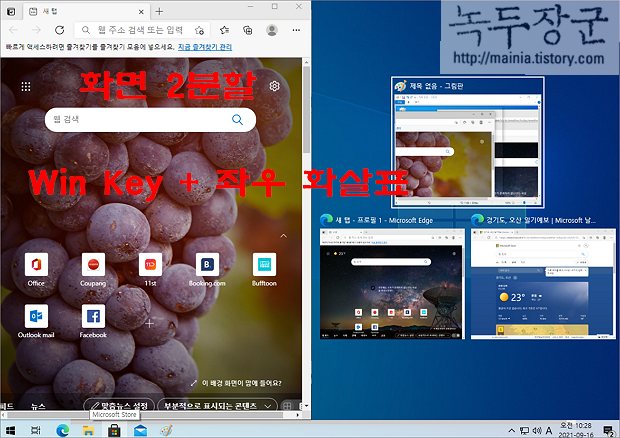Image resolution: width=620 pixels, height=438 pixels.
Task: Show hidden system tray icons
Action: [x=511, y=430]
